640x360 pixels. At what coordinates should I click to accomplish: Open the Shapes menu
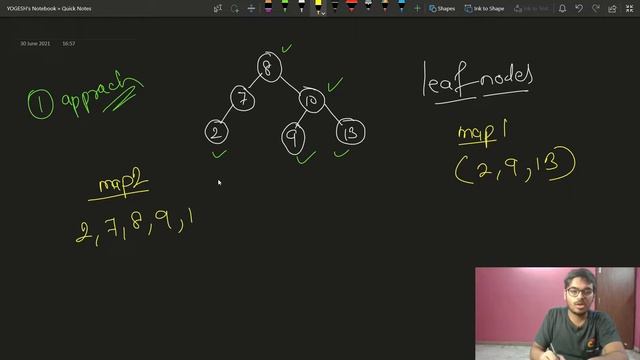click(x=442, y=8)
